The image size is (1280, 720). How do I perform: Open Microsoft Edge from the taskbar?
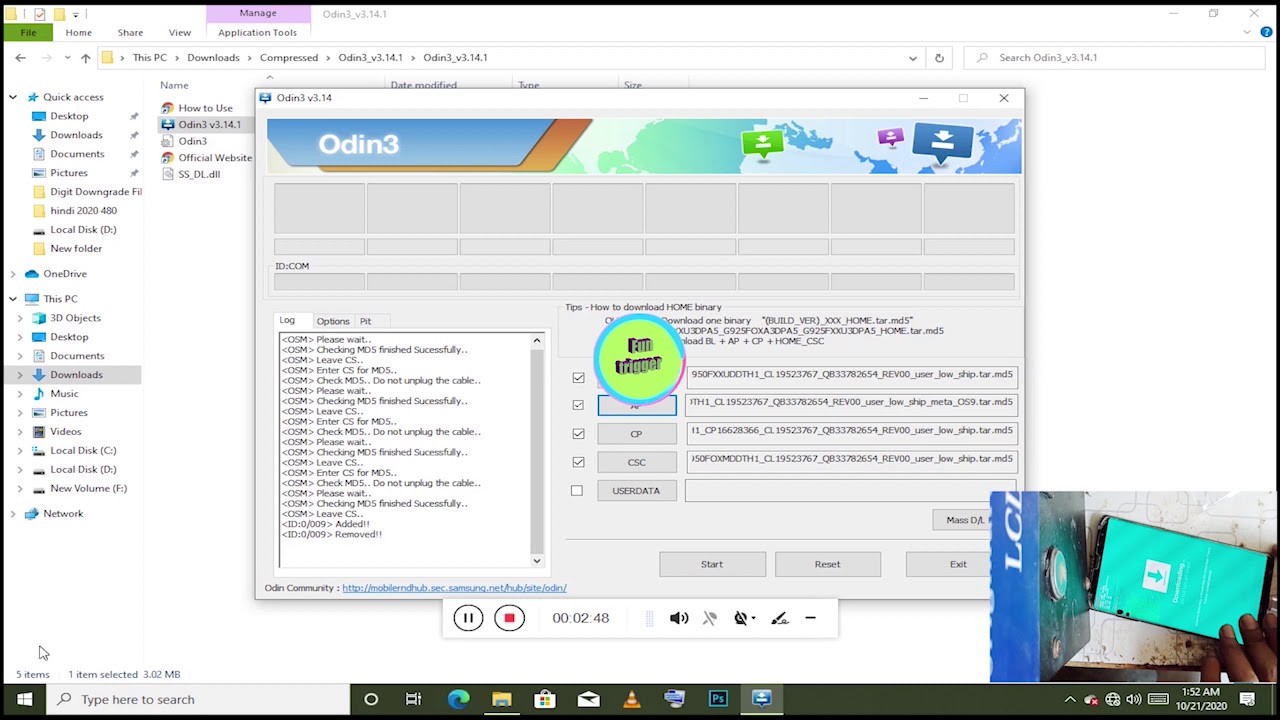(458, 699)
